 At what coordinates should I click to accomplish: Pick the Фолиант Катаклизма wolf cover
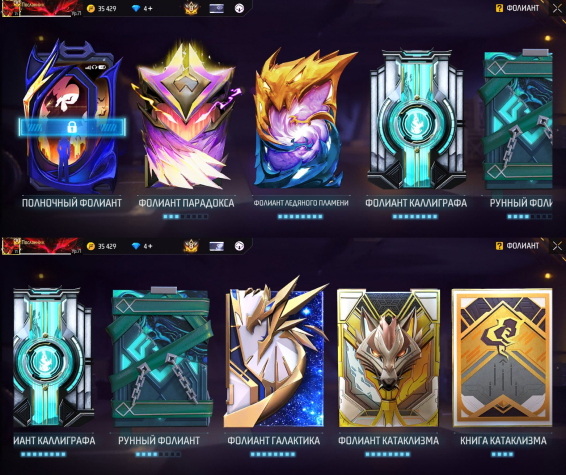pyautogui.click(x=388, y=357)
